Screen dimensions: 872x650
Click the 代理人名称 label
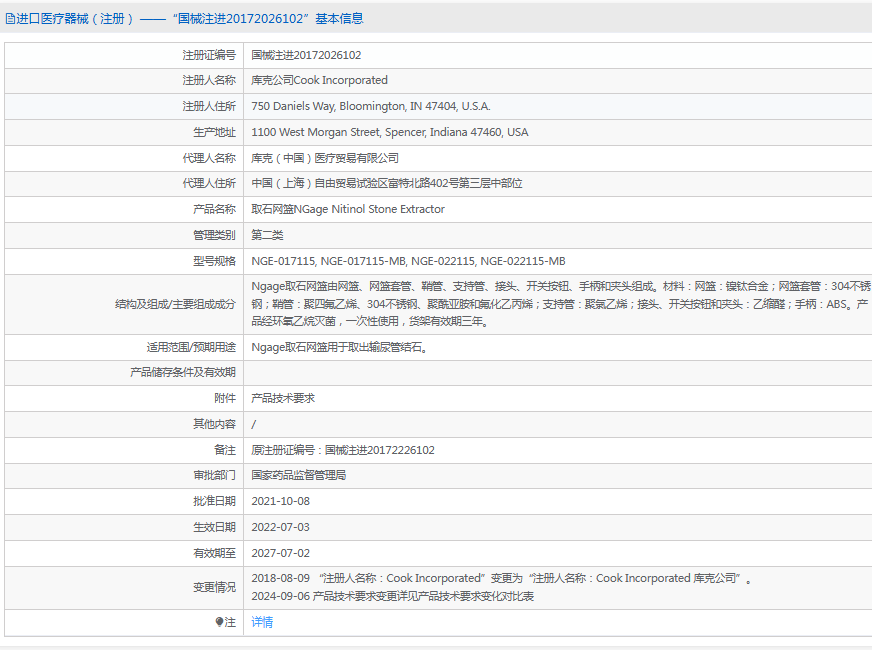pyautogui.click(x=209, y=158)
